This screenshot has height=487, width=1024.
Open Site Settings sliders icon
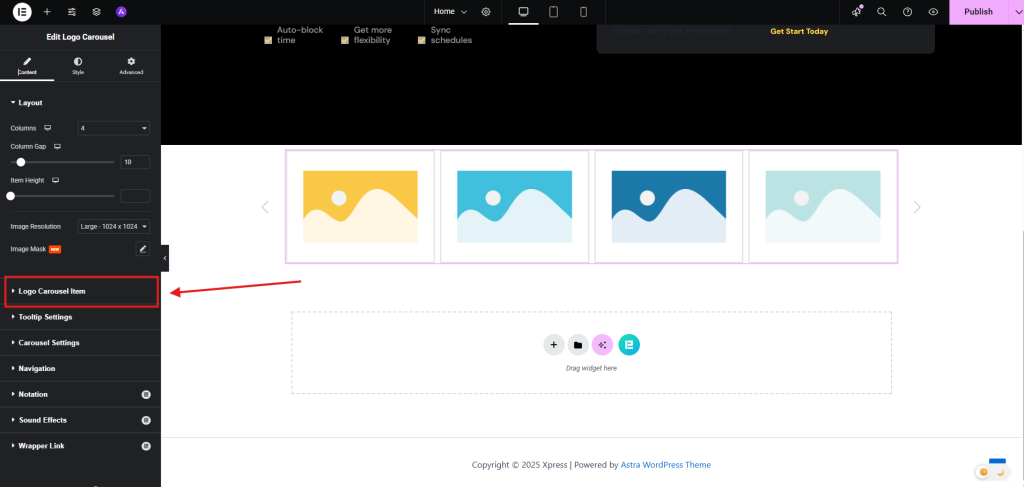tap(72, 12)
